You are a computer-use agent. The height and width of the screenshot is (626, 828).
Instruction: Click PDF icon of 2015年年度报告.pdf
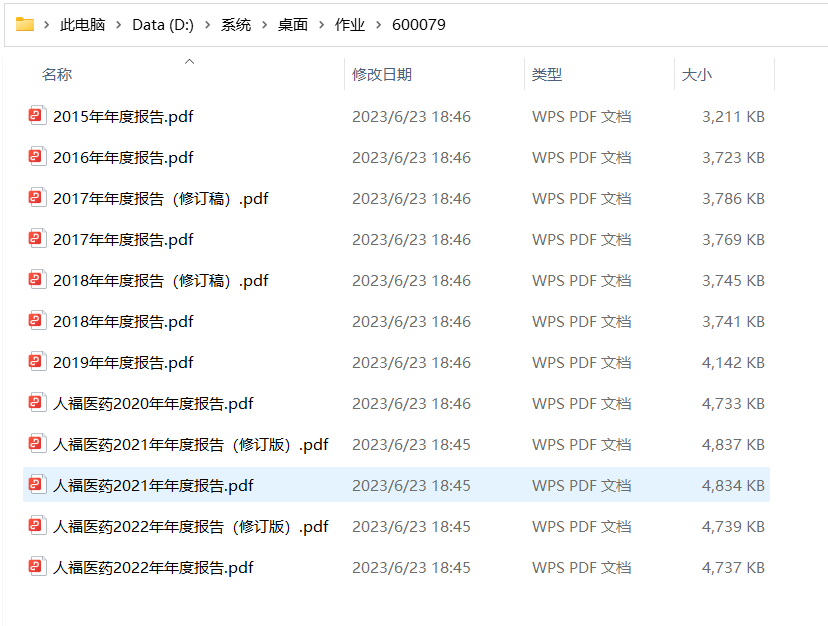(37, 116)
